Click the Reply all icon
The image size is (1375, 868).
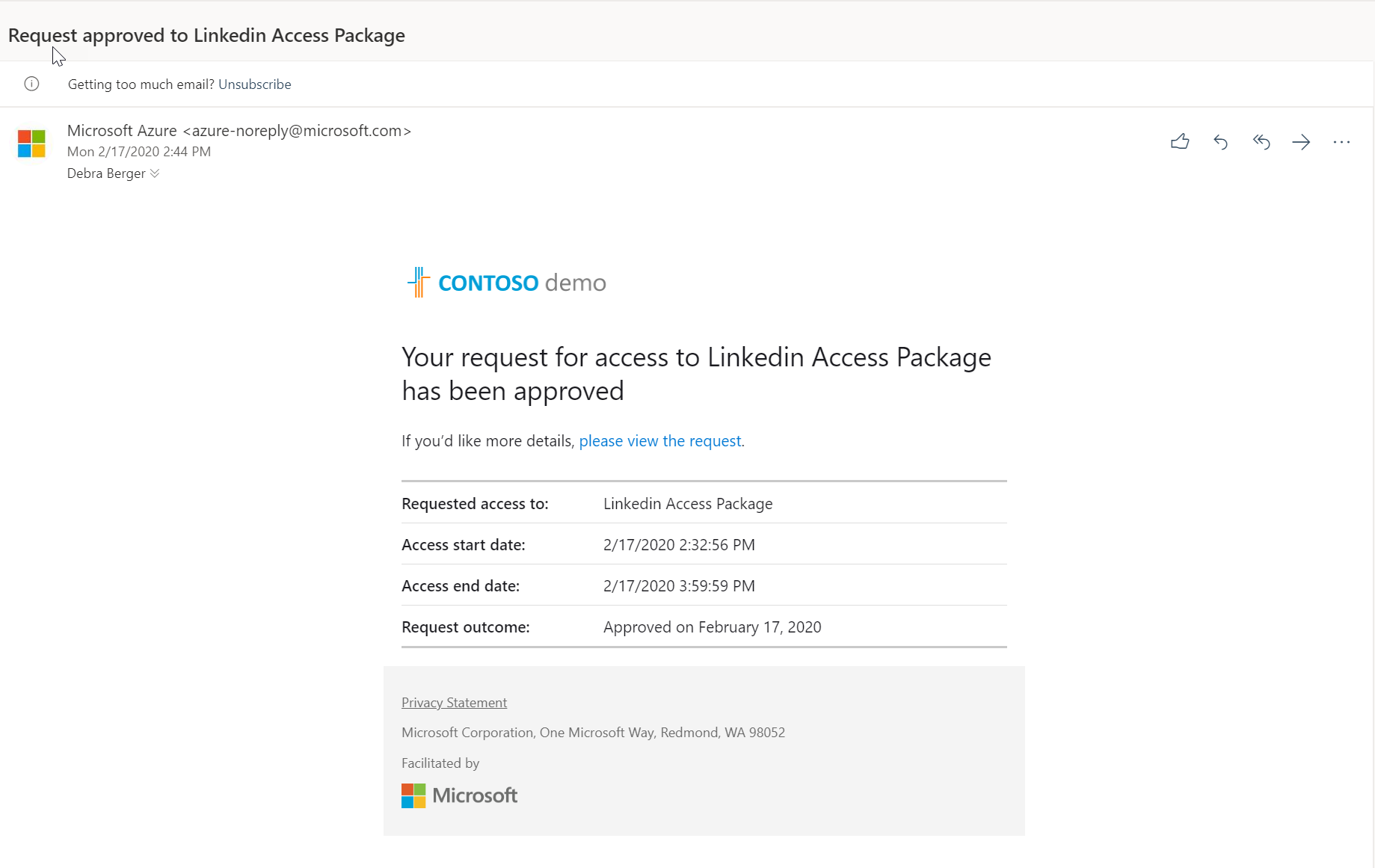pyautogui.click(x=1261, y=142)
